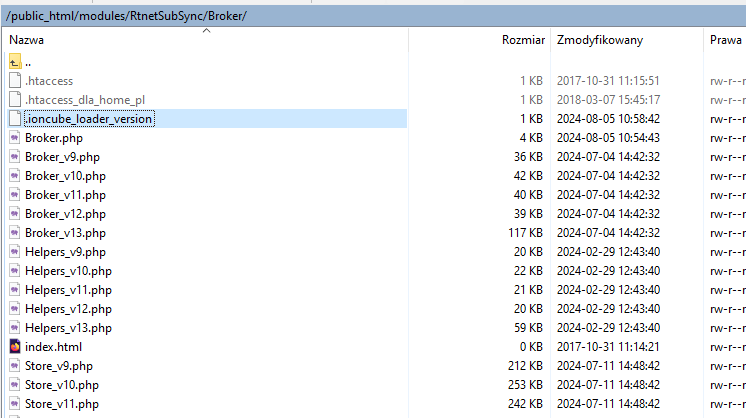Image resolution: width=746 pixels, height=418 pixels.
Task: Click the .htaccess file icon
Action: 15,80
